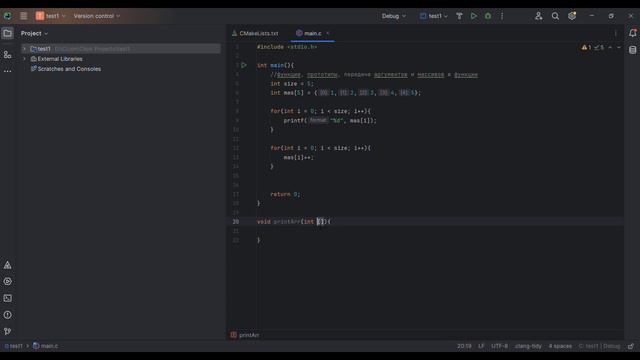Click the cursor position 20:19 indicator

pos(464,346)
